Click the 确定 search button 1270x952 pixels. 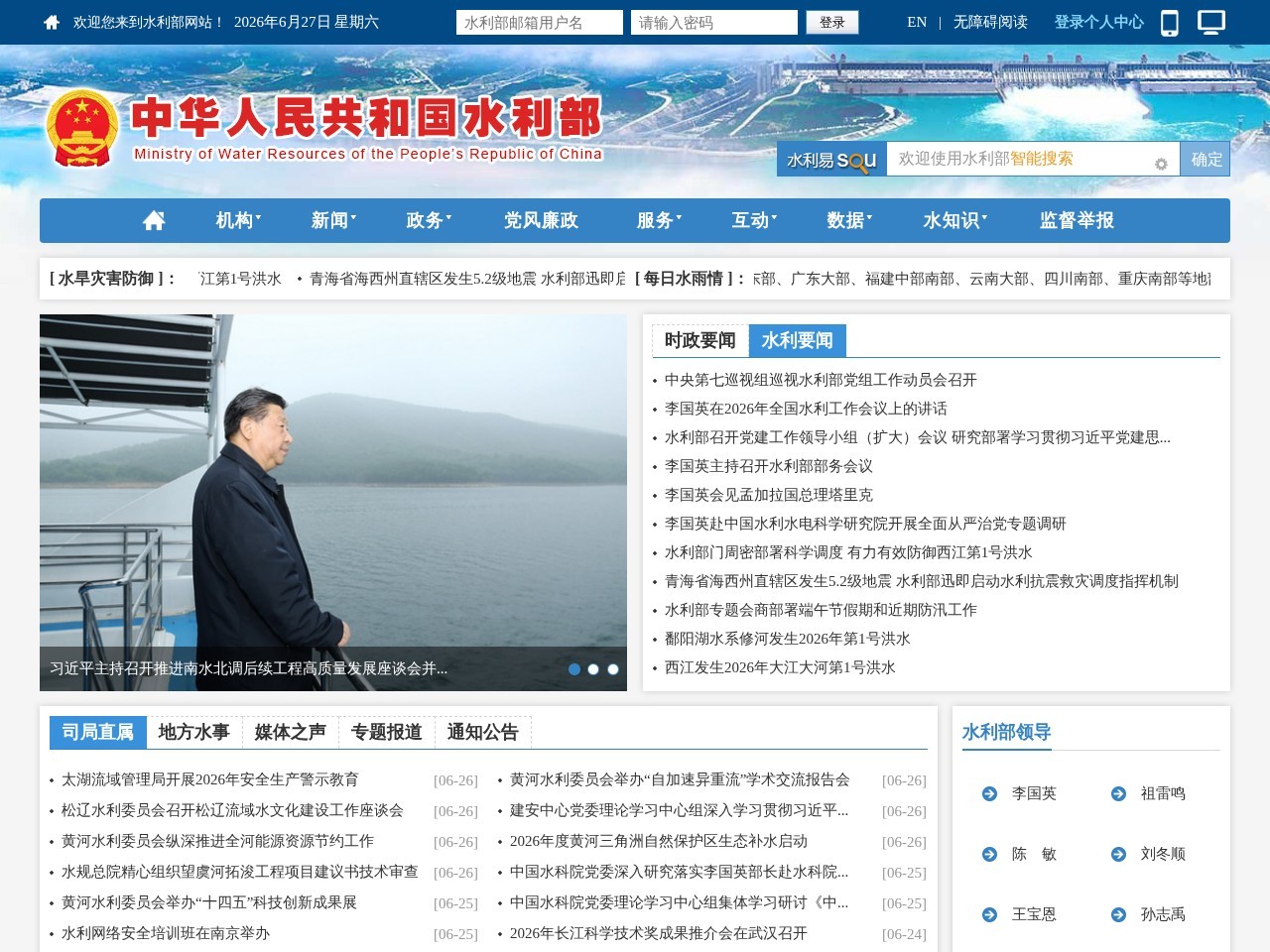pyautogui.click(x=1206, y=159)
